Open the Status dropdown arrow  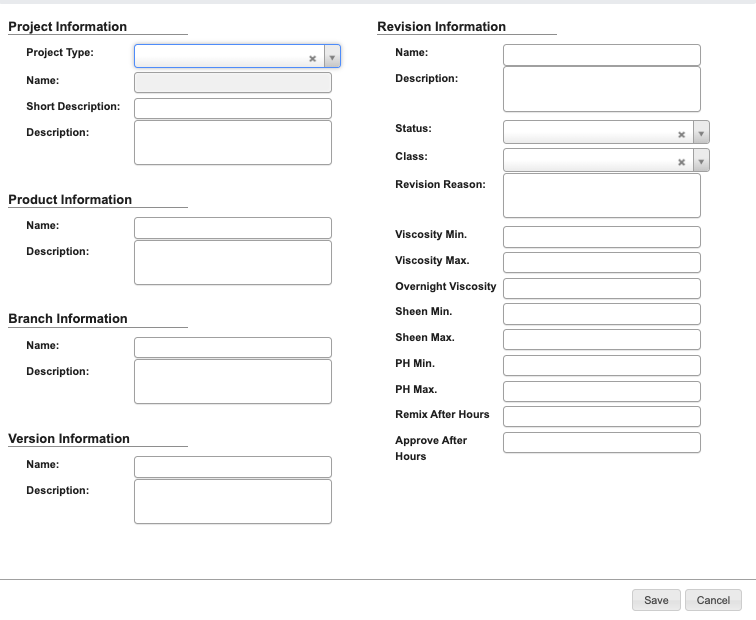[x=701, y=133]
